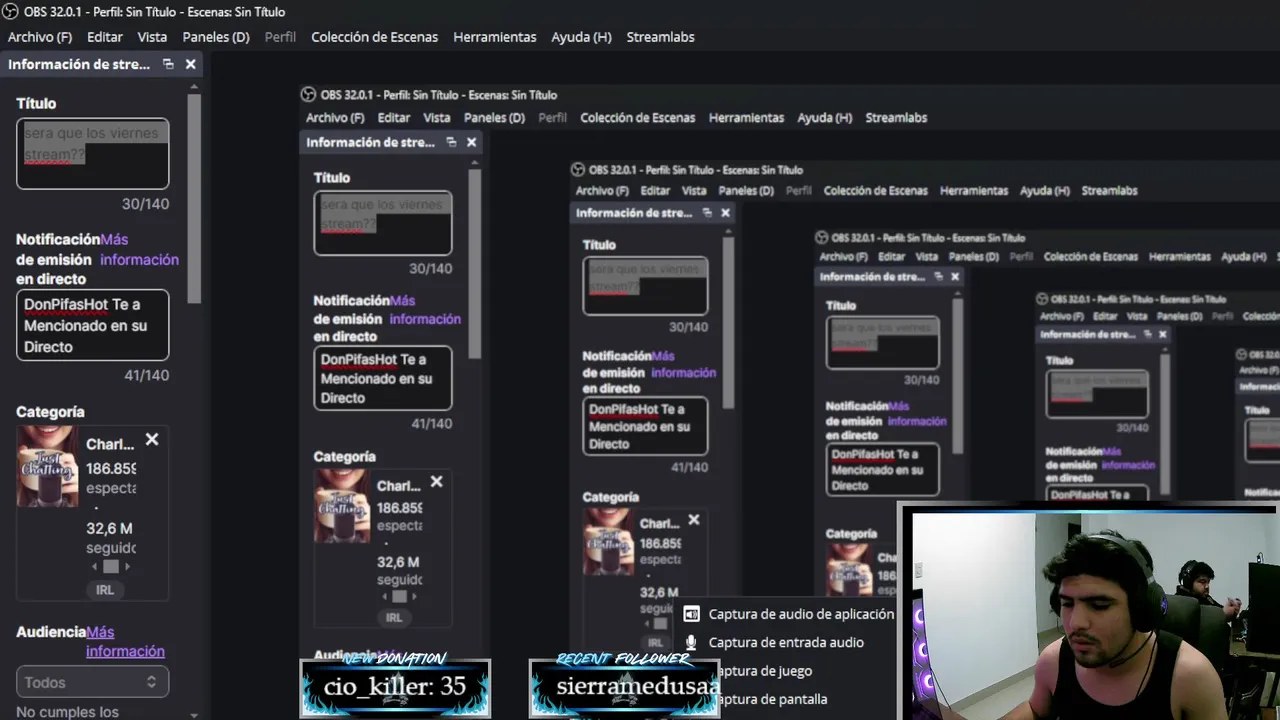
Task: Remove the Charl... category in main panel
Action: (152, 439)
